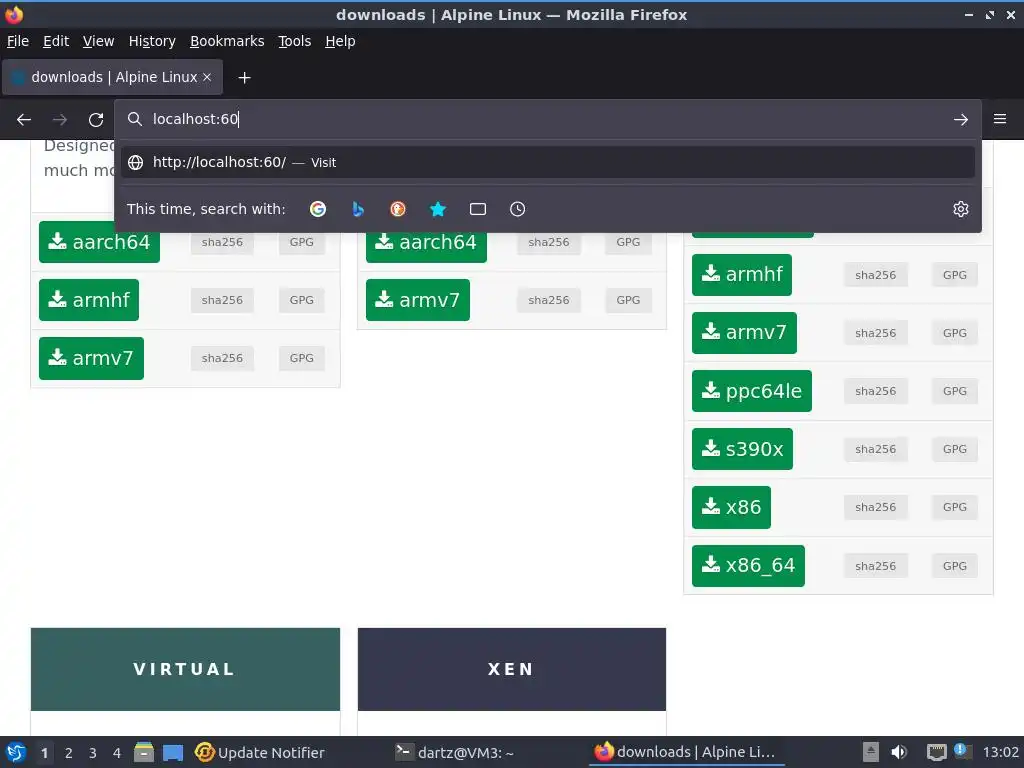Switch to workspace 2
The height and width of the screenshot is (768, 1024).
(x=69, y=753)
